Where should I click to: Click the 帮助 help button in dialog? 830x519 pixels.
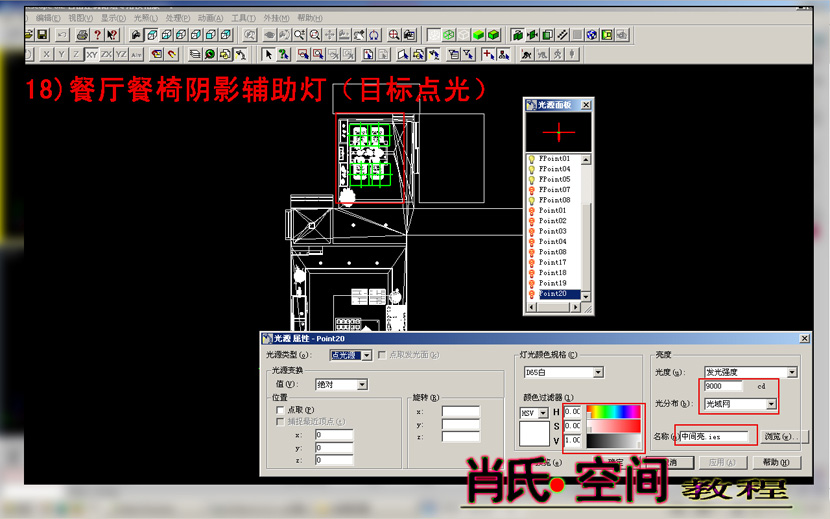(776, 462)
